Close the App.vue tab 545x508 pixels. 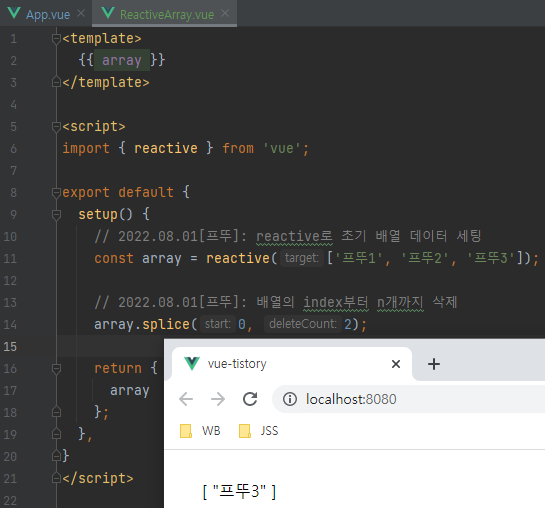click(x=81, y=13)
